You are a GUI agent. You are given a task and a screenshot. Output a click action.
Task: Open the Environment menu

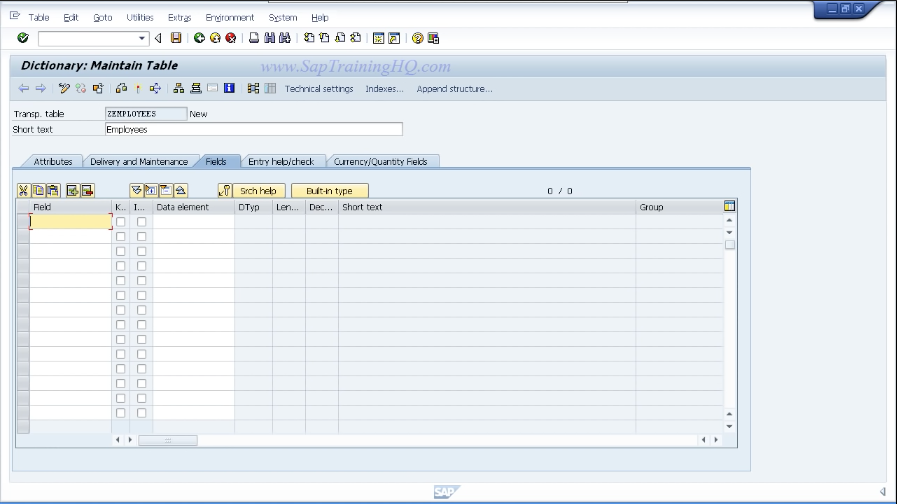click(x=229, y=17)
